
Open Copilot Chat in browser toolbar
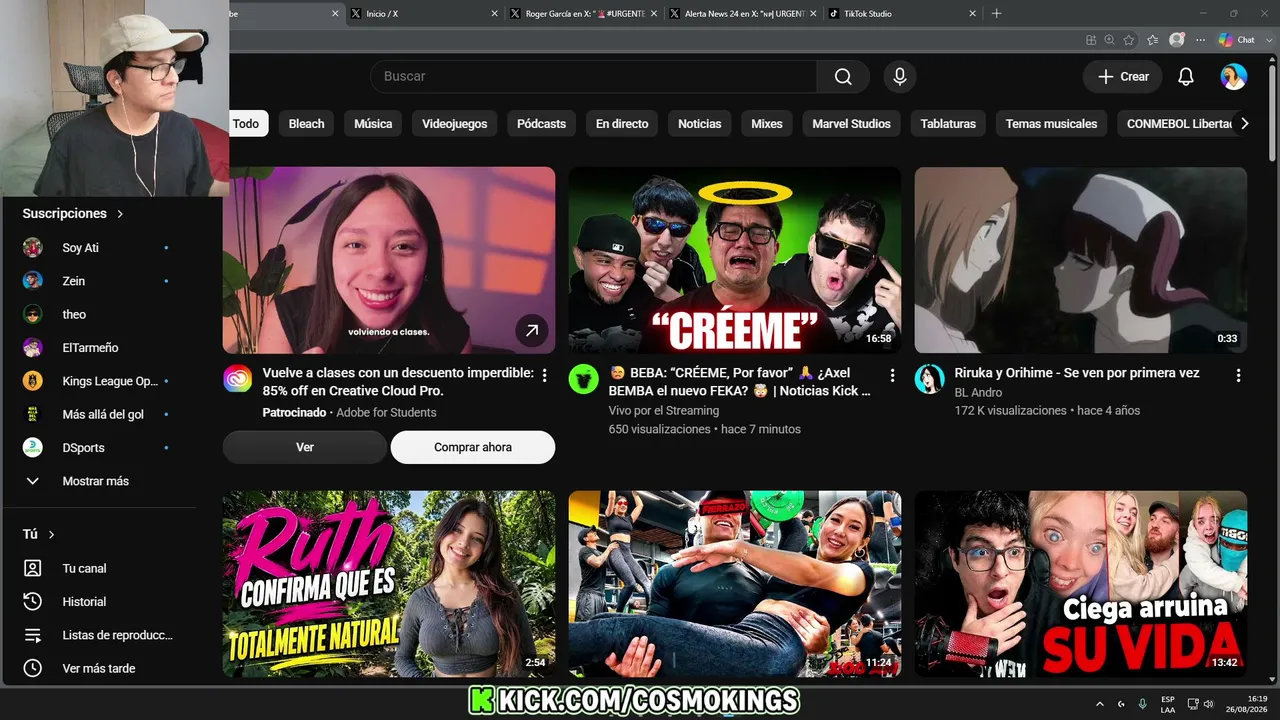pyautogui.click(x=1237, y=40)
